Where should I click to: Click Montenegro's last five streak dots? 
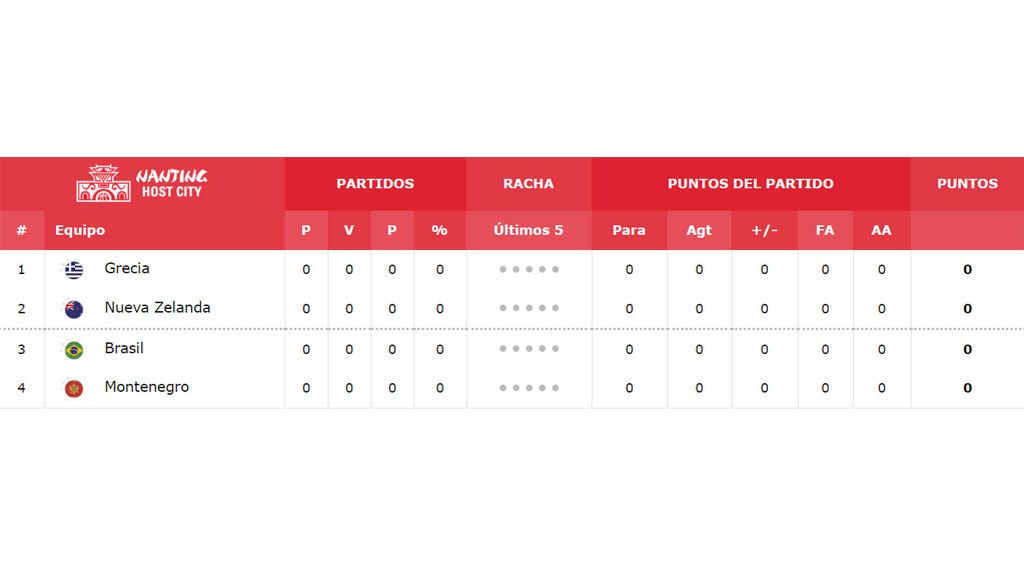coord(529,388)
